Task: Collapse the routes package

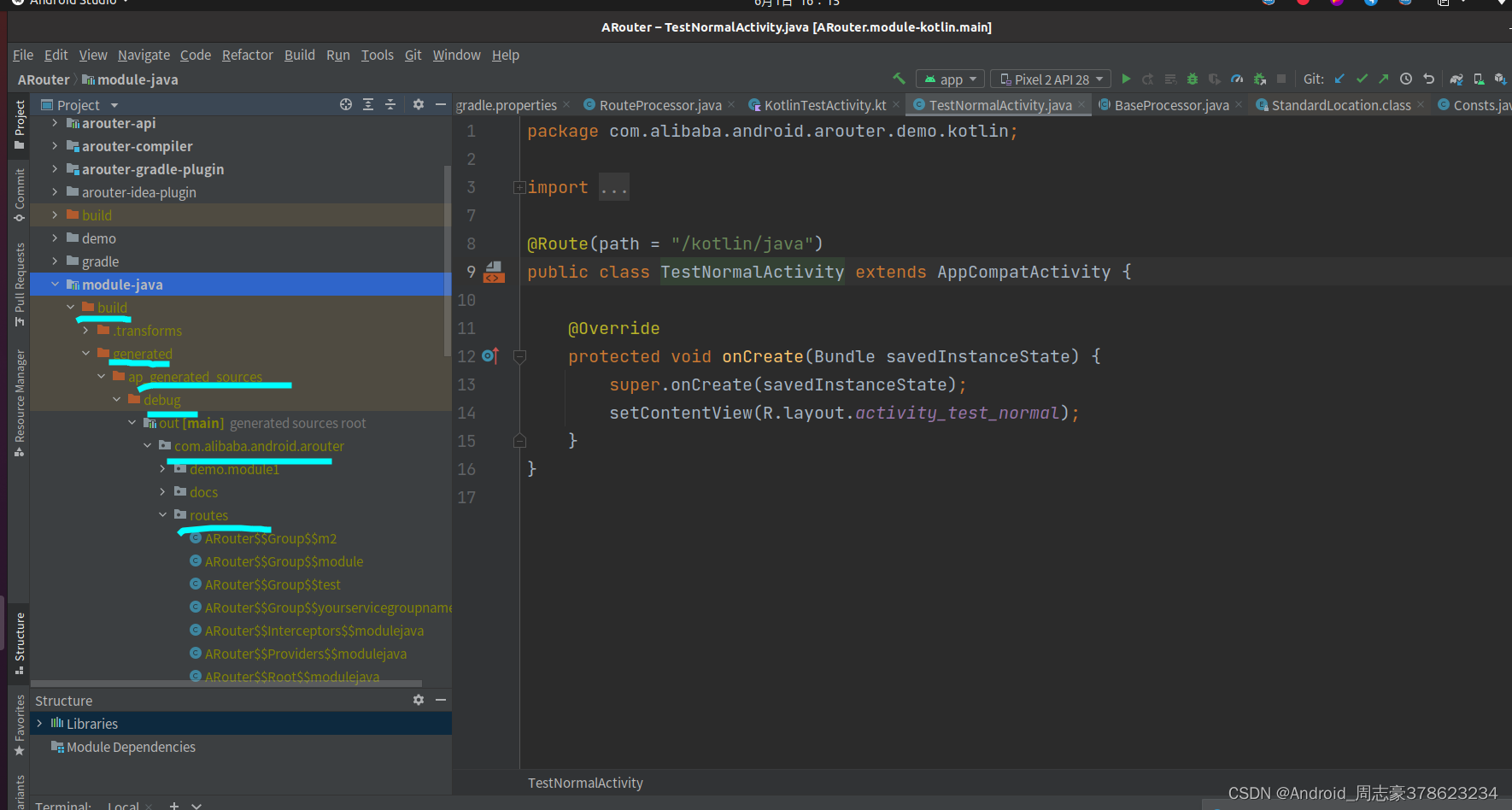Action: pyautogui.click(x=162, y=515)
